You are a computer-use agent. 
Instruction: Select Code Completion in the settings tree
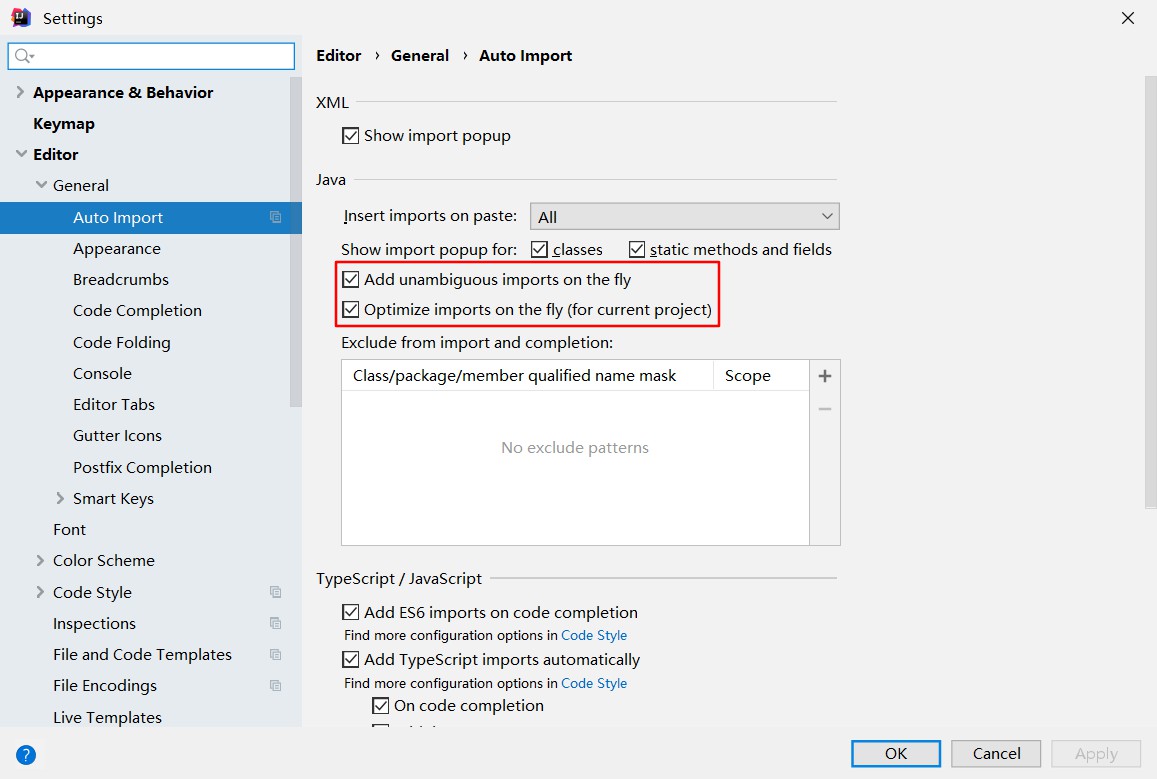(137, 311)
